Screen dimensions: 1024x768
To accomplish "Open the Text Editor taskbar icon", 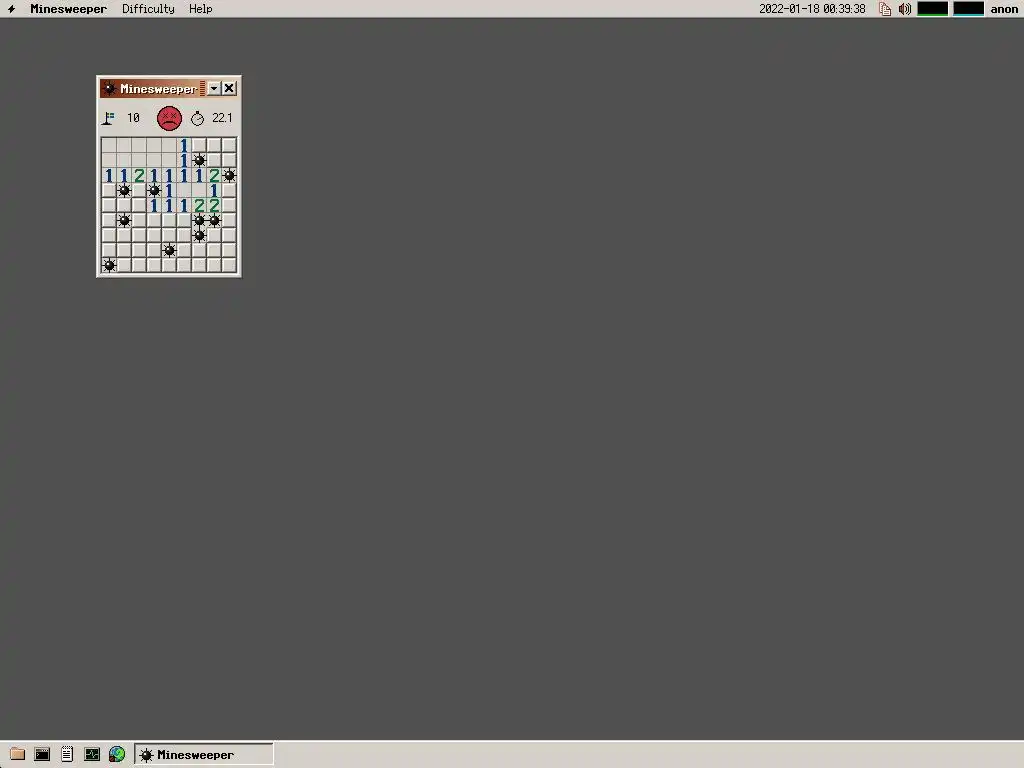I will point(67,754).
